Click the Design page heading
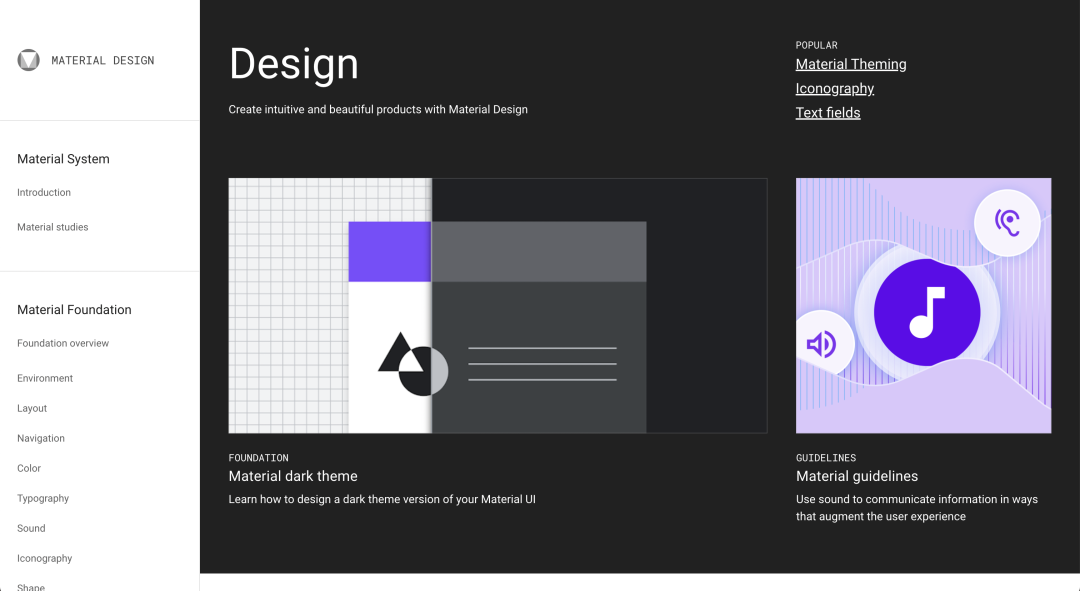 294,64
